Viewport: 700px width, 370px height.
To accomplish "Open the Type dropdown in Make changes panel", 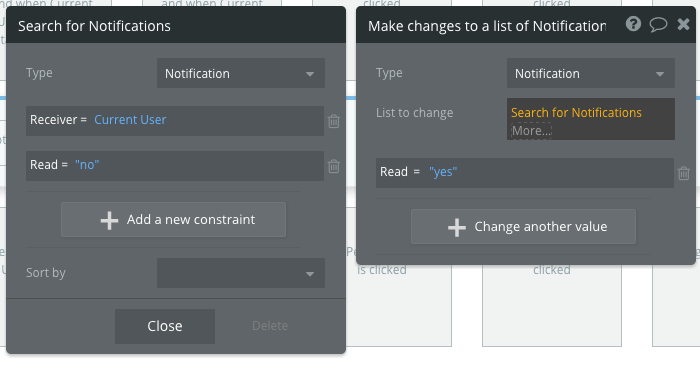I will 591,73.
